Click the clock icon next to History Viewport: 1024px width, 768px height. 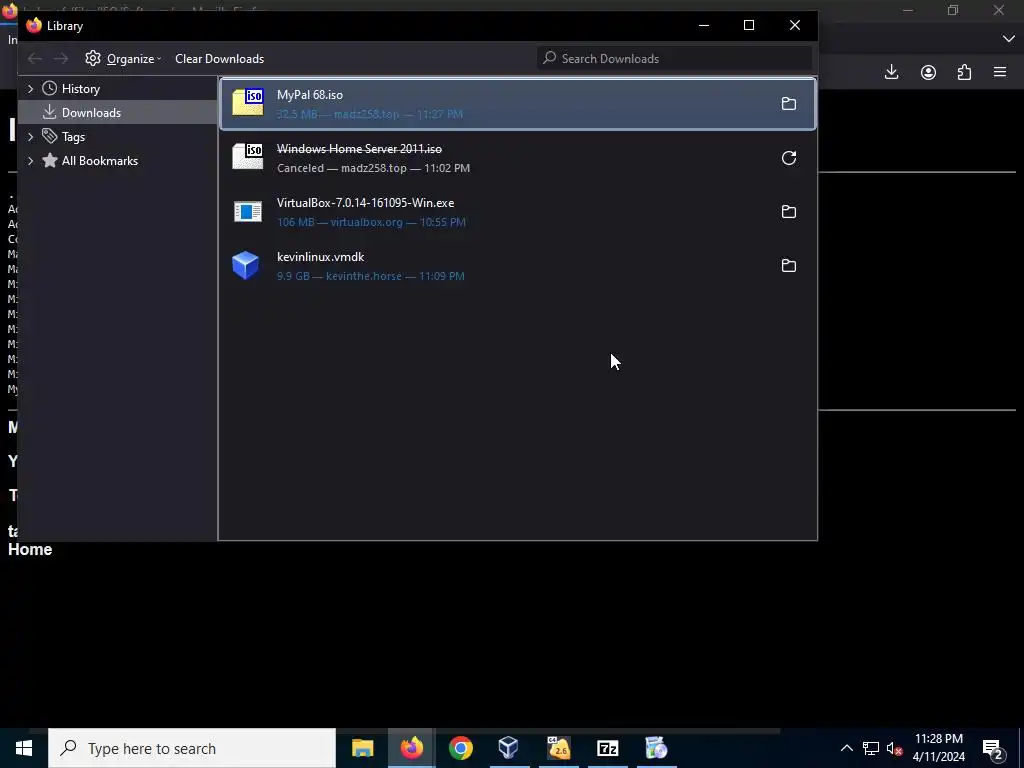[50, 88]
